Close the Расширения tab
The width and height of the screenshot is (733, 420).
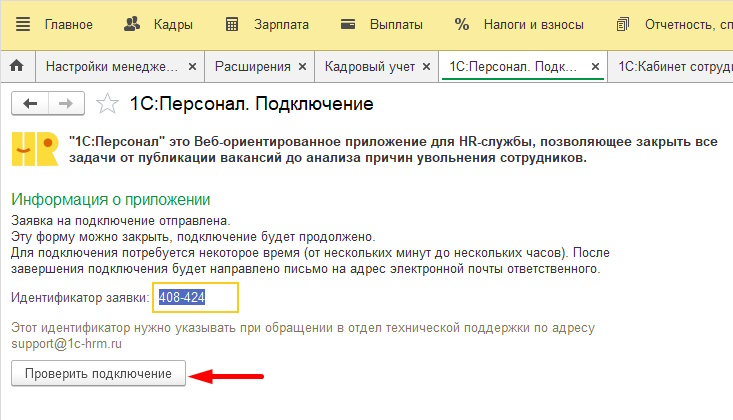point(302,67)
